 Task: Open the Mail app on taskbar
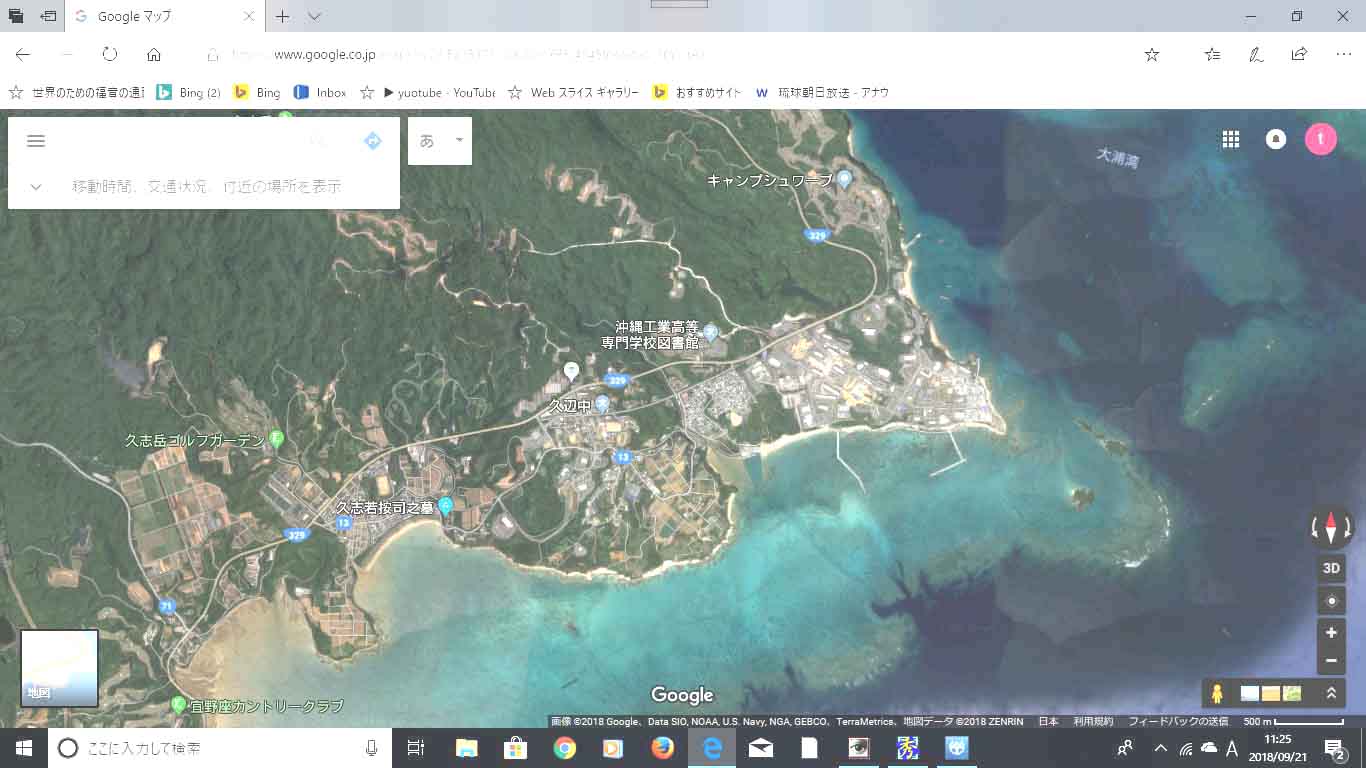click(761, 747)
